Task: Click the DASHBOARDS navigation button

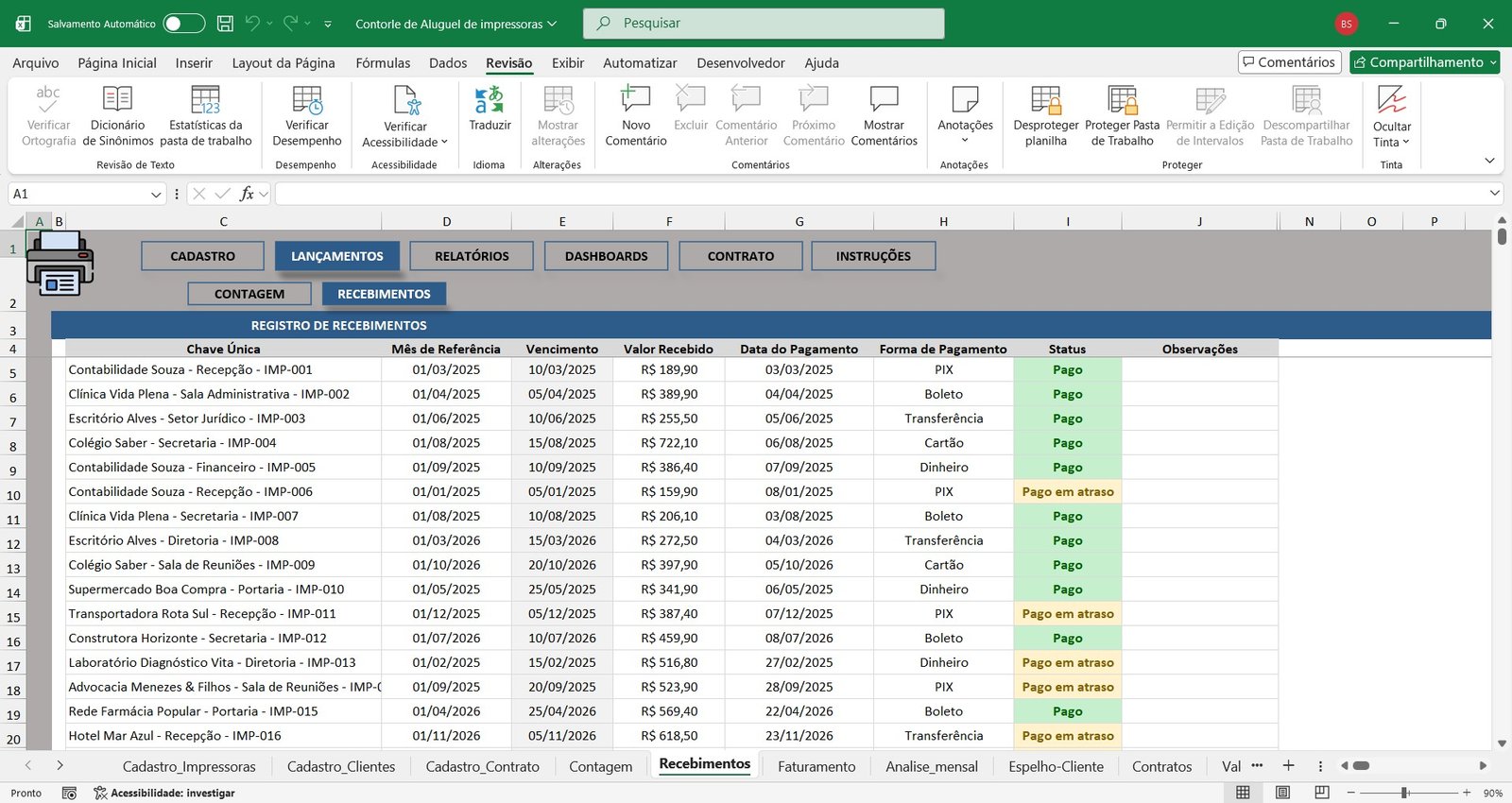Action: point(607,256)
